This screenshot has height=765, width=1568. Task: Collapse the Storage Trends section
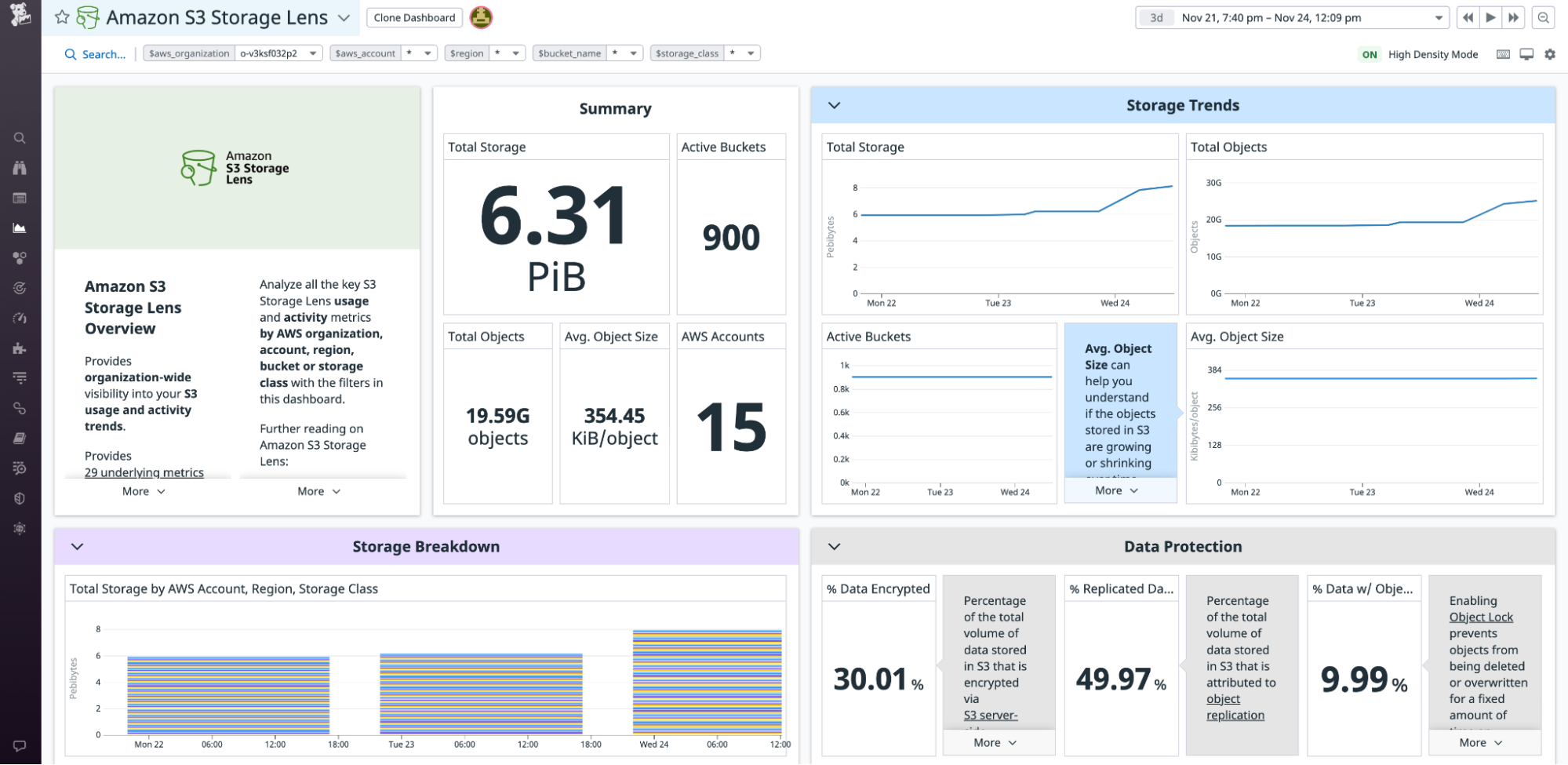(834, 104)
